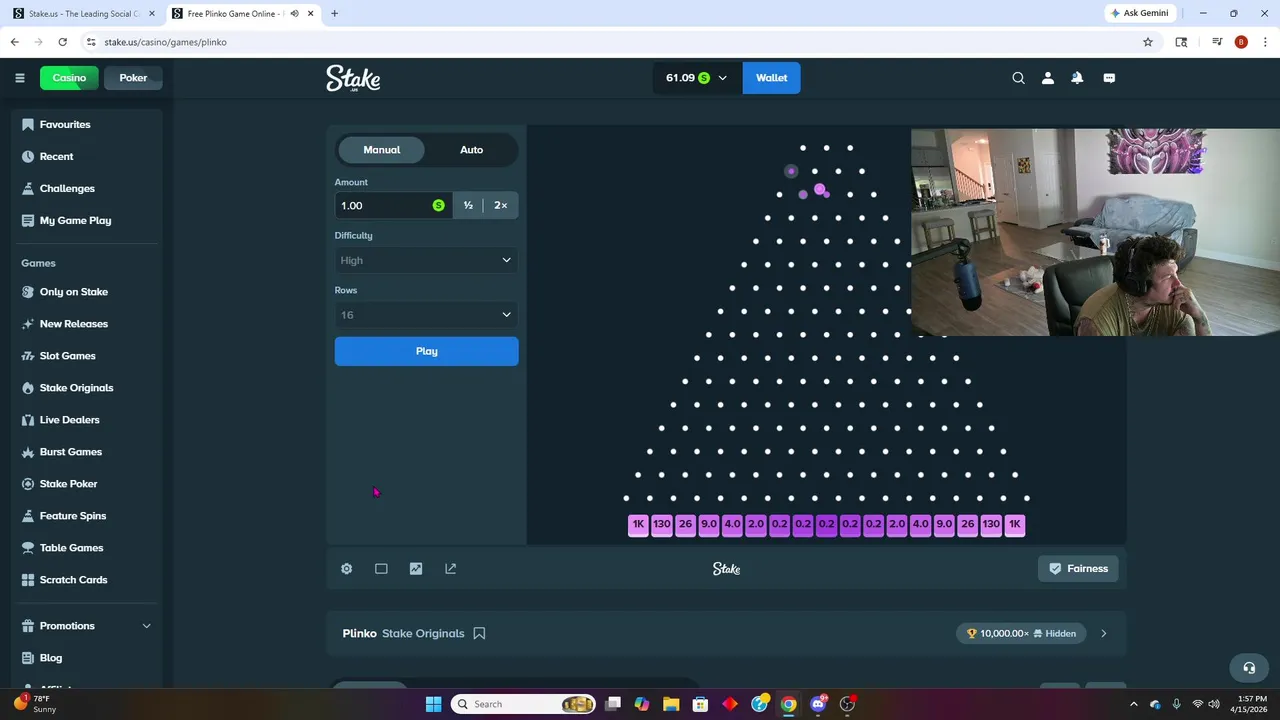Open Favourites in sidebar
This screenshot has width=1280, height=720.
87,125
